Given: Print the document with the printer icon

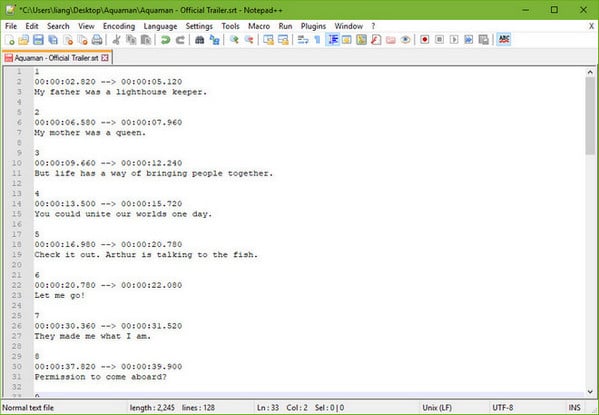Looking at the screenshot, I should click(x=97, y=40).
